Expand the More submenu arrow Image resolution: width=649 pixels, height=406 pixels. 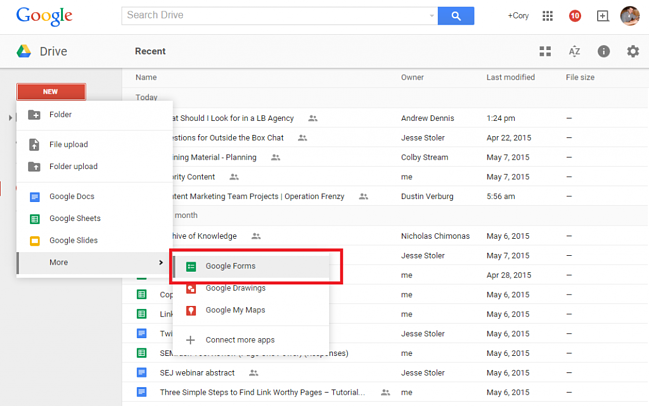(x=161, y=263)
